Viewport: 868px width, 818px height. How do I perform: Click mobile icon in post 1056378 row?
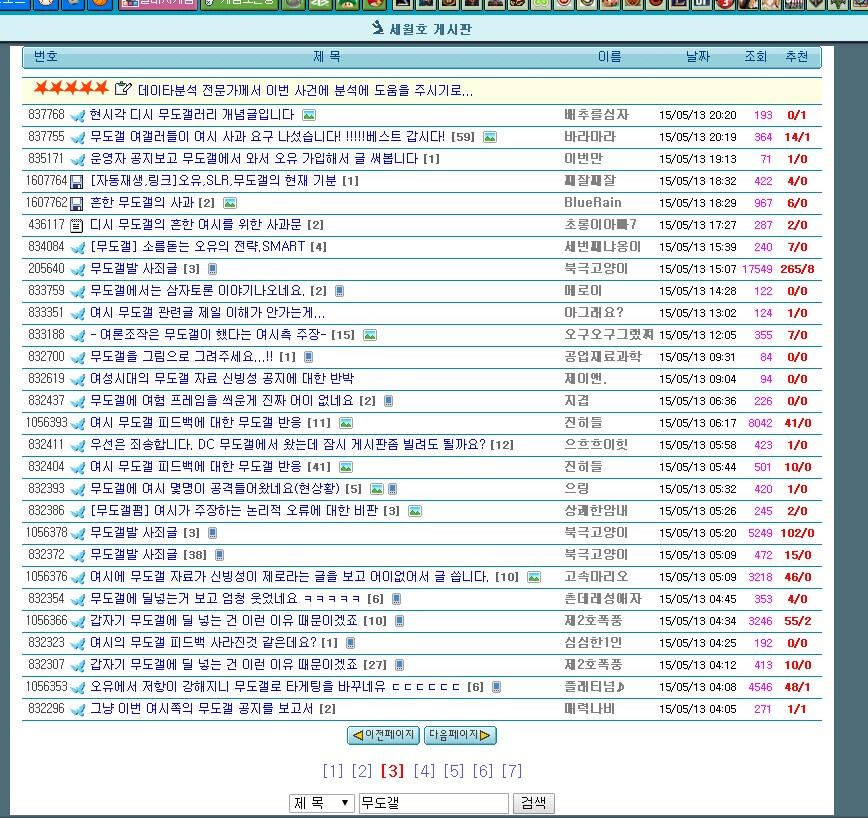(212, 533)
